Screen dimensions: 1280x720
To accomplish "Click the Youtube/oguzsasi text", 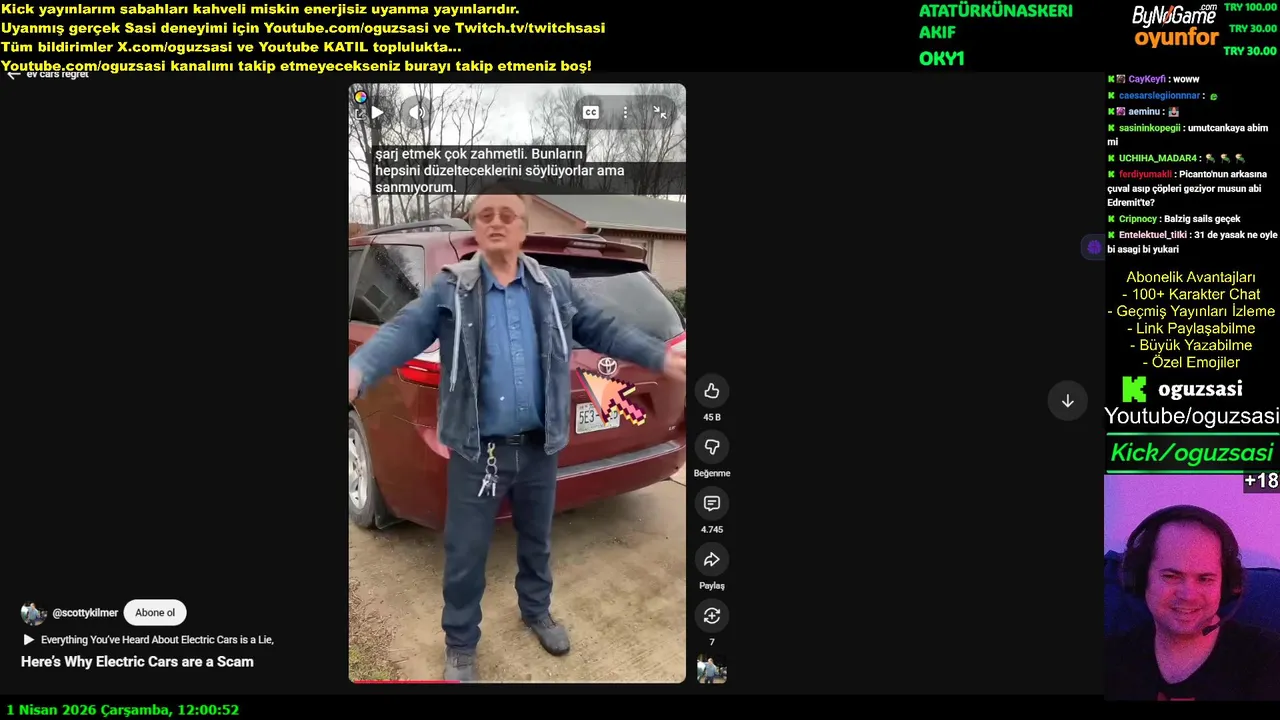I will (x=1191, y=416).
